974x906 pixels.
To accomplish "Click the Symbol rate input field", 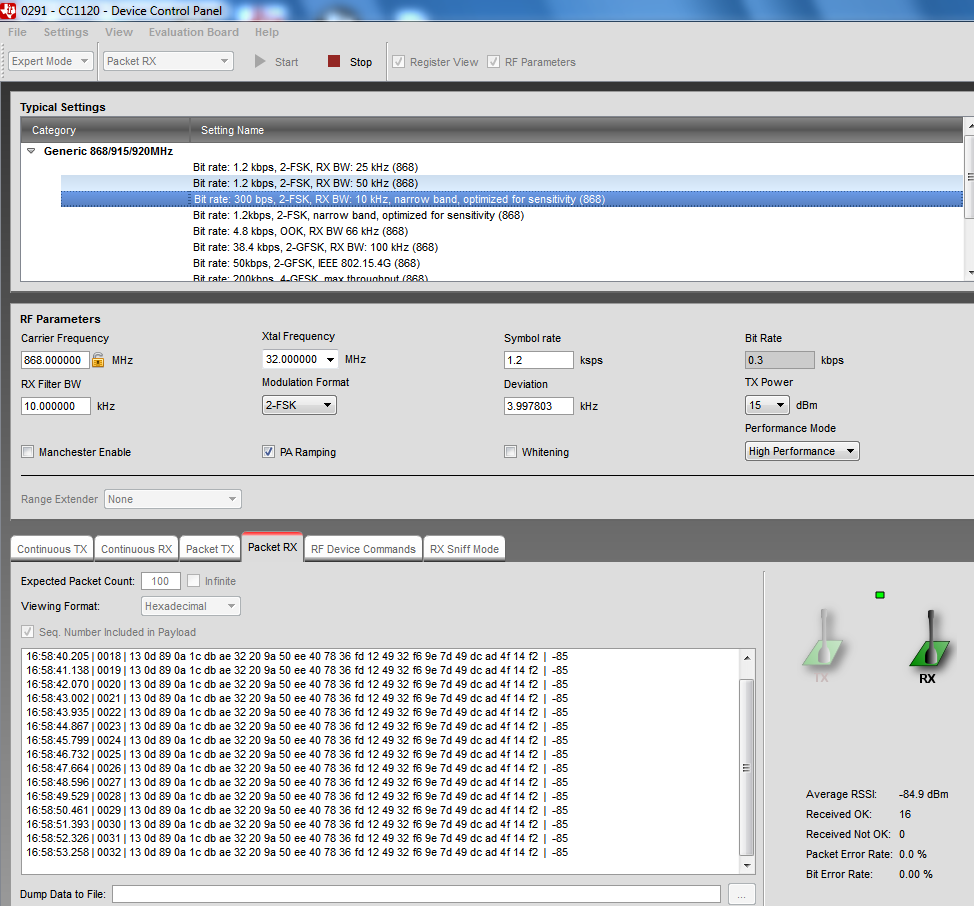I will point(539,360).
